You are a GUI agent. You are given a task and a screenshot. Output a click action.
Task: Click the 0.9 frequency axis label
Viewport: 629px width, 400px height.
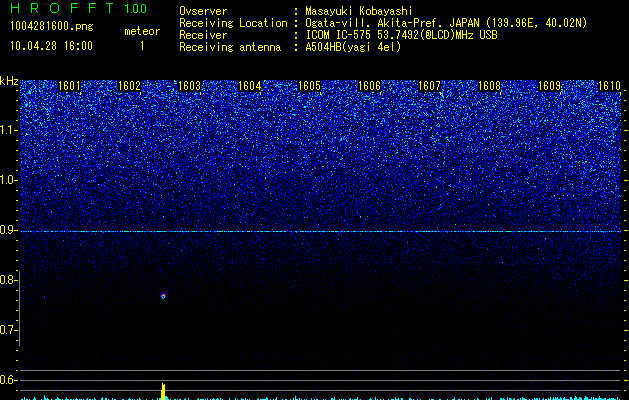[9, 230]
